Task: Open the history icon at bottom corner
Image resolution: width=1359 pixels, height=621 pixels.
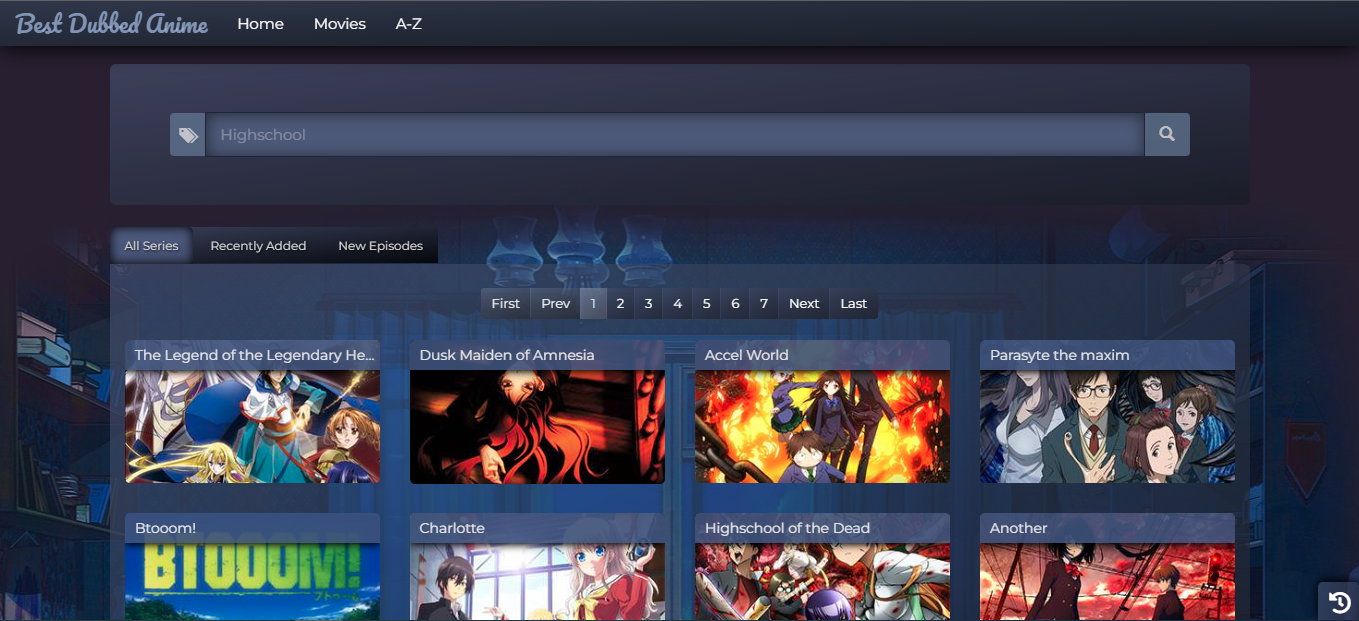Action: [1339, 602]
